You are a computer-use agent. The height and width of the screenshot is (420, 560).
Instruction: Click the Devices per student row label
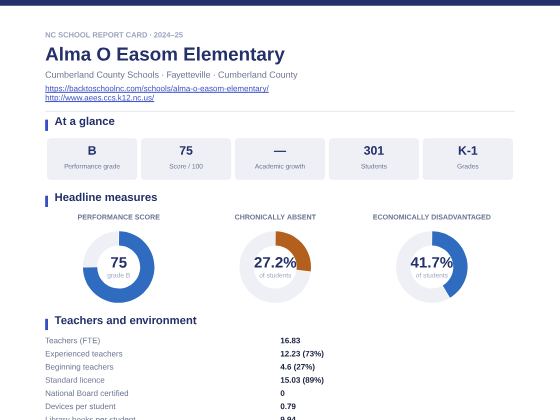pyautogui.click(x=80, y=406)
